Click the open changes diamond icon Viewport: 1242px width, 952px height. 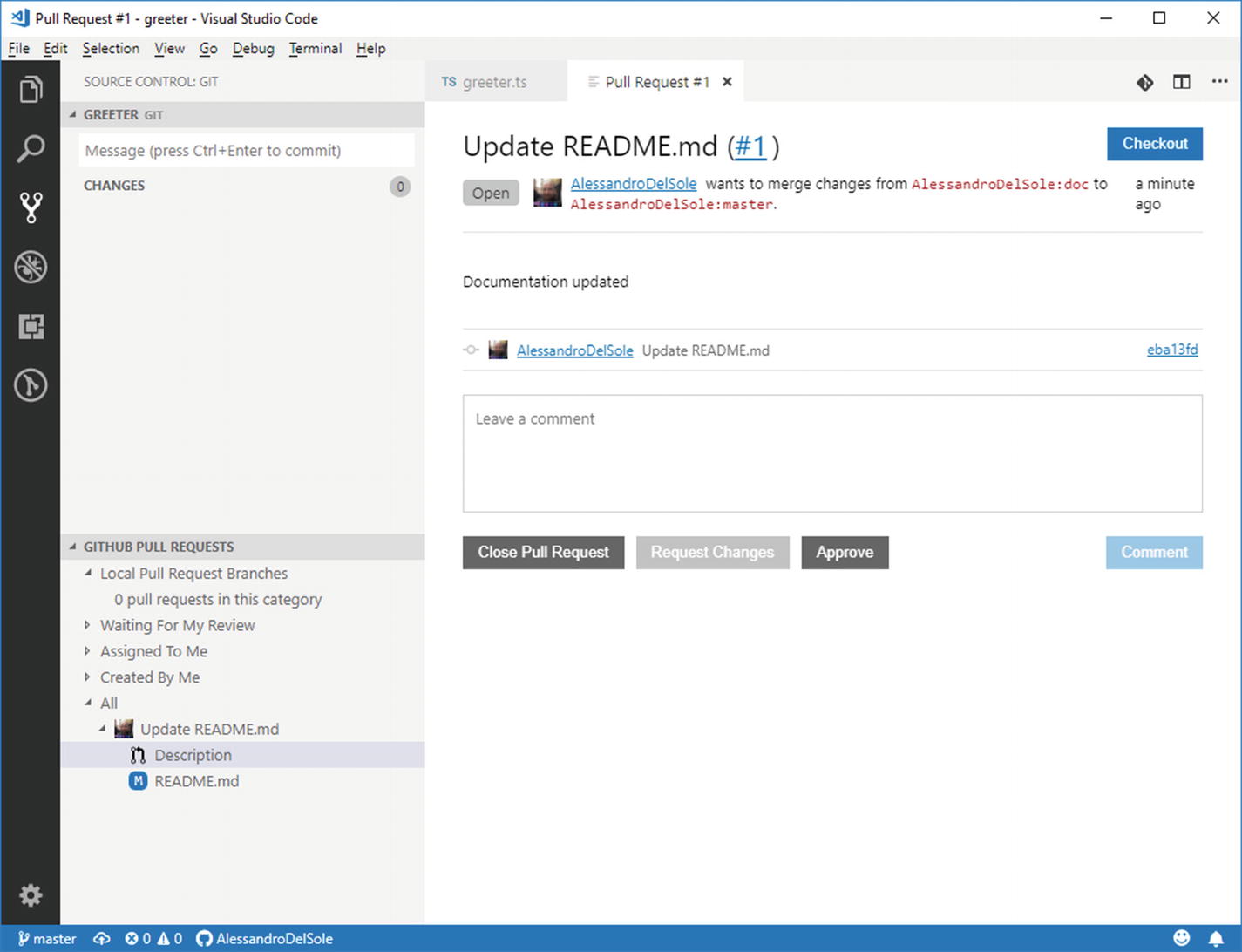tap(1145, 82)
